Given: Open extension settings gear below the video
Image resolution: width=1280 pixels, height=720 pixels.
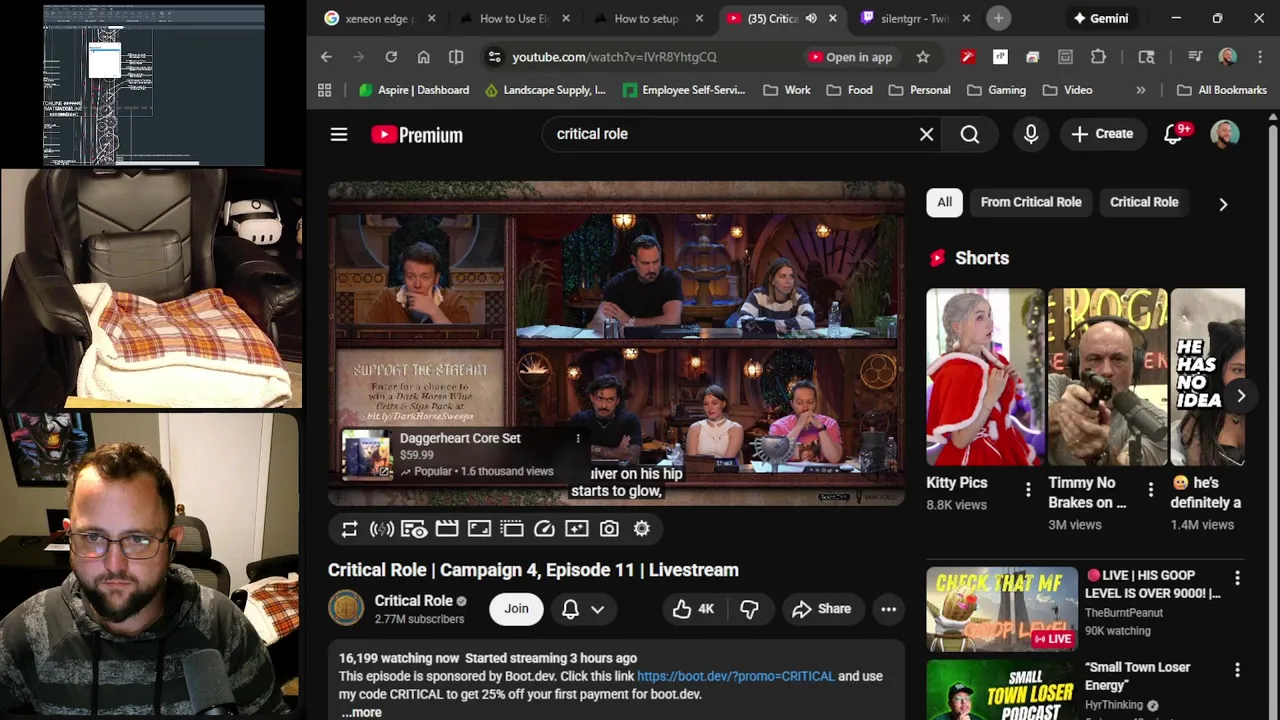Looking at the screenshot, I should (642, 529).
